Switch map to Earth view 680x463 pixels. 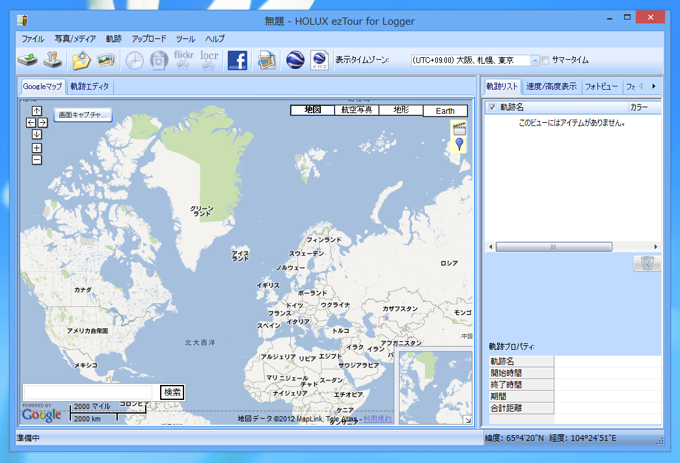445,111
